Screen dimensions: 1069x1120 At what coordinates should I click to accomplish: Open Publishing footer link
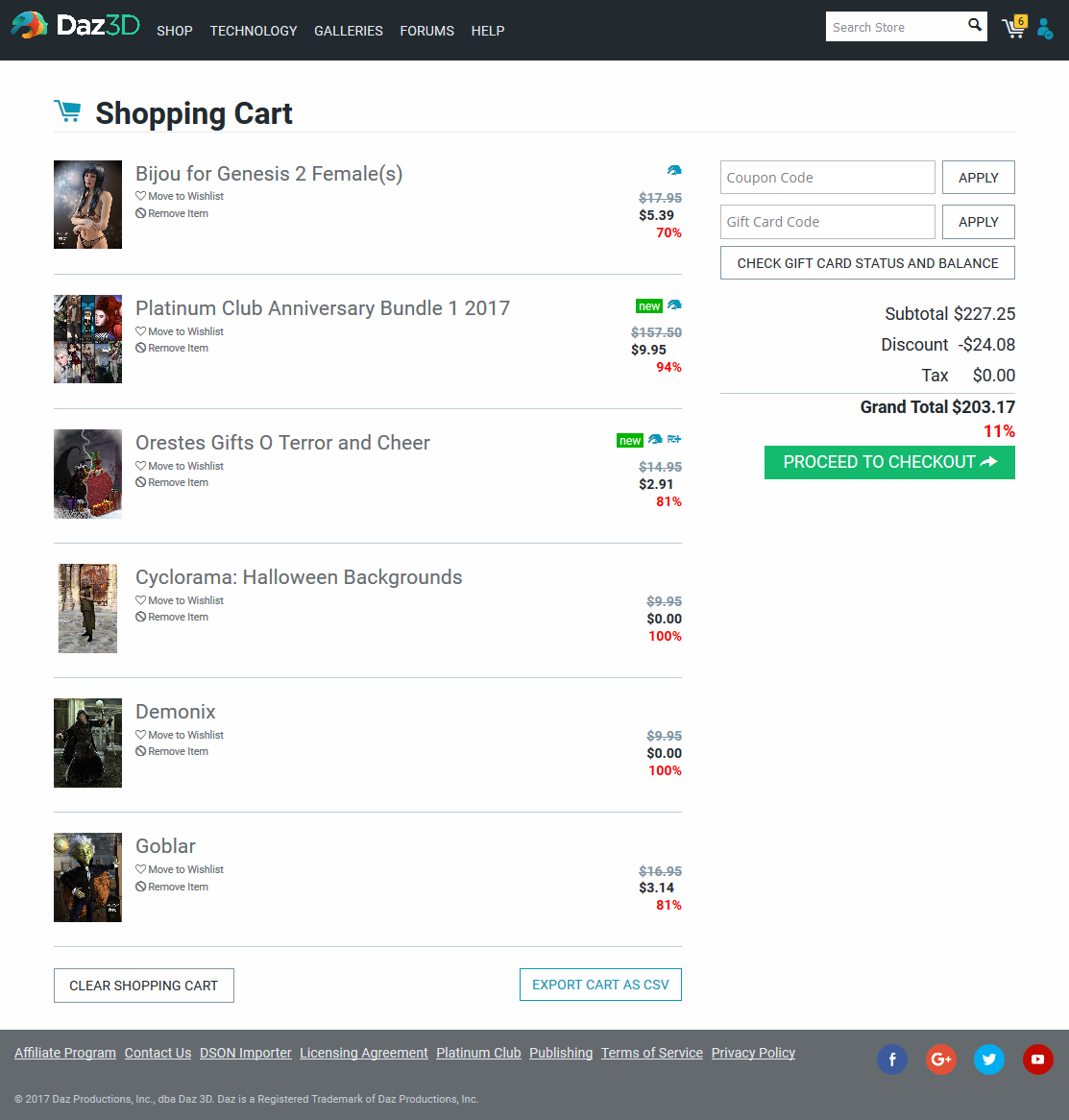[561, 1053]
